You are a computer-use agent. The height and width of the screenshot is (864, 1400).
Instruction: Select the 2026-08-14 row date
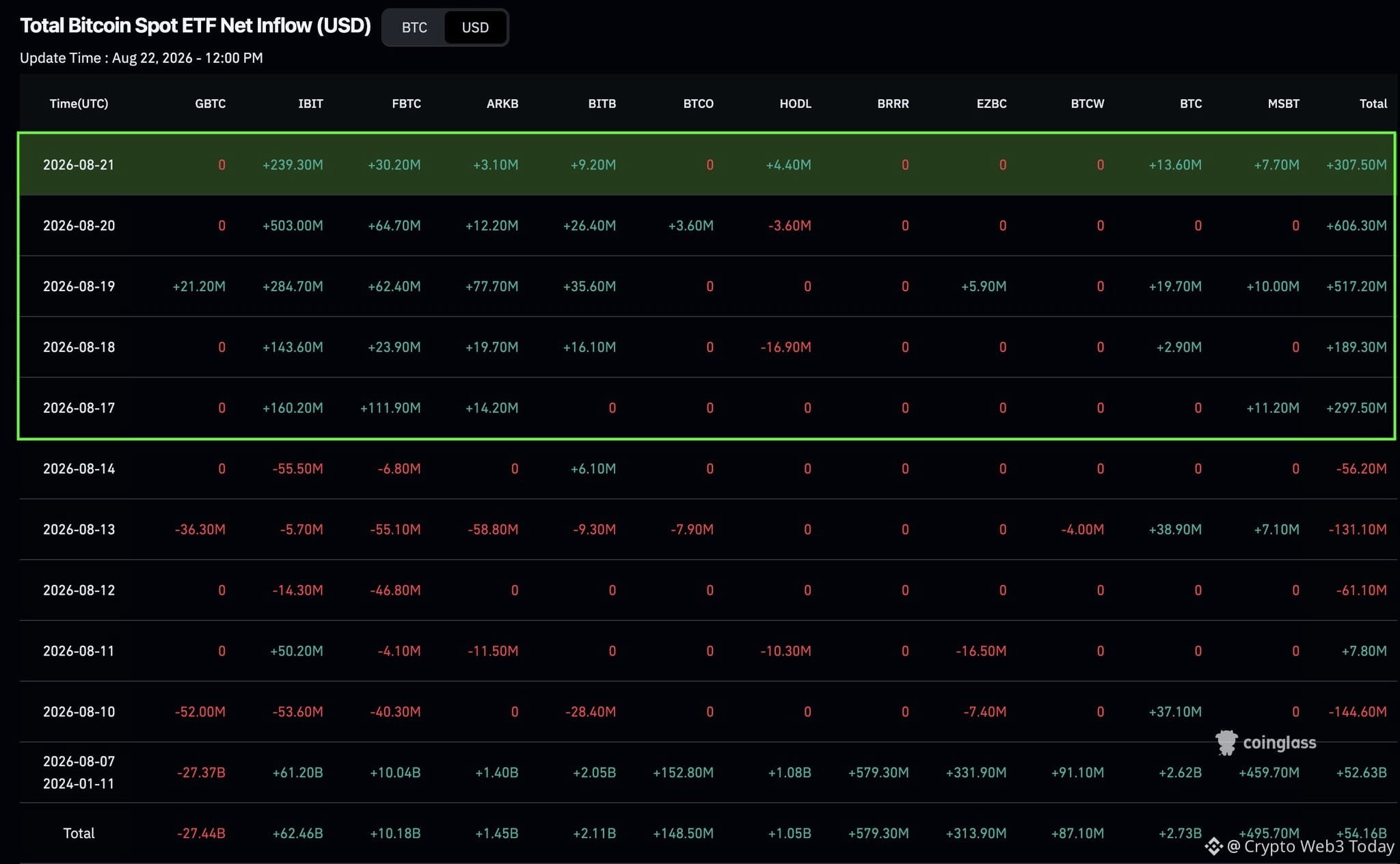click(x=79, y=469)
